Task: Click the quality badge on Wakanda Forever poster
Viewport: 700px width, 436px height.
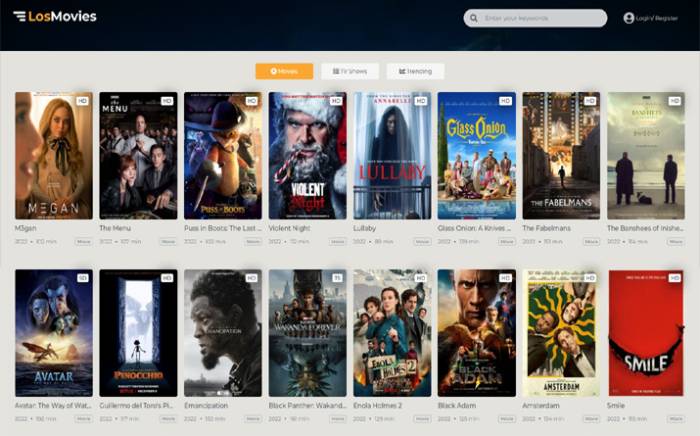Action: coord(337,278)
